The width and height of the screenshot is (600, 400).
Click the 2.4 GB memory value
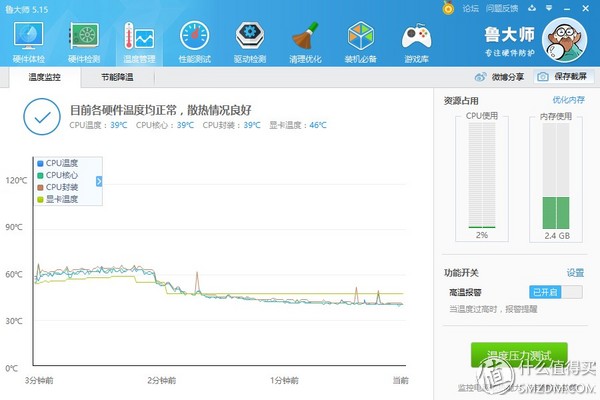tap(557, 236)
